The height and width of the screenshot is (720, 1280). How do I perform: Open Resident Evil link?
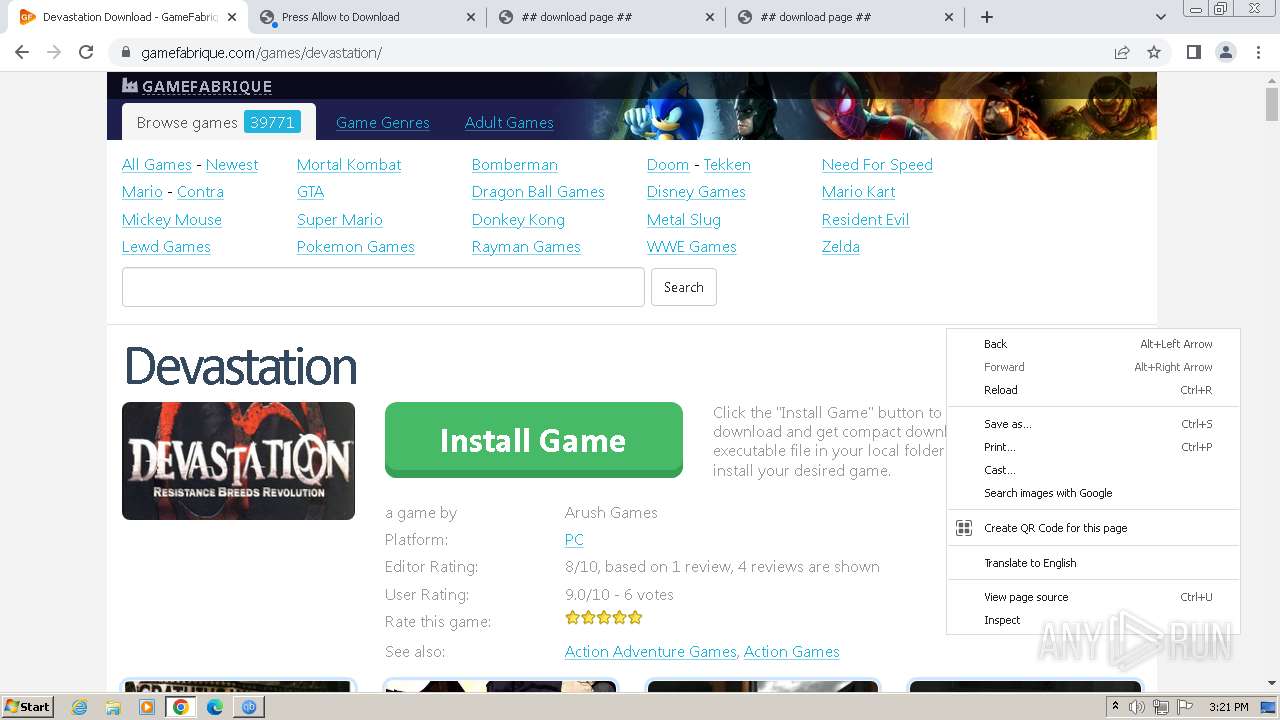865,220
